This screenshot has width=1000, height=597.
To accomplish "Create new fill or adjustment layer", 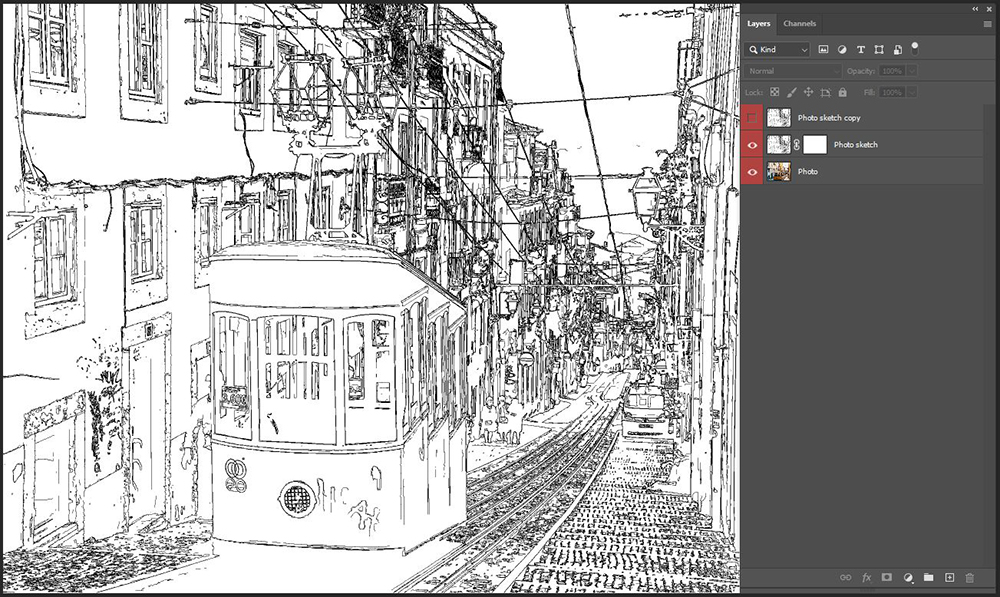I will 908,577.
